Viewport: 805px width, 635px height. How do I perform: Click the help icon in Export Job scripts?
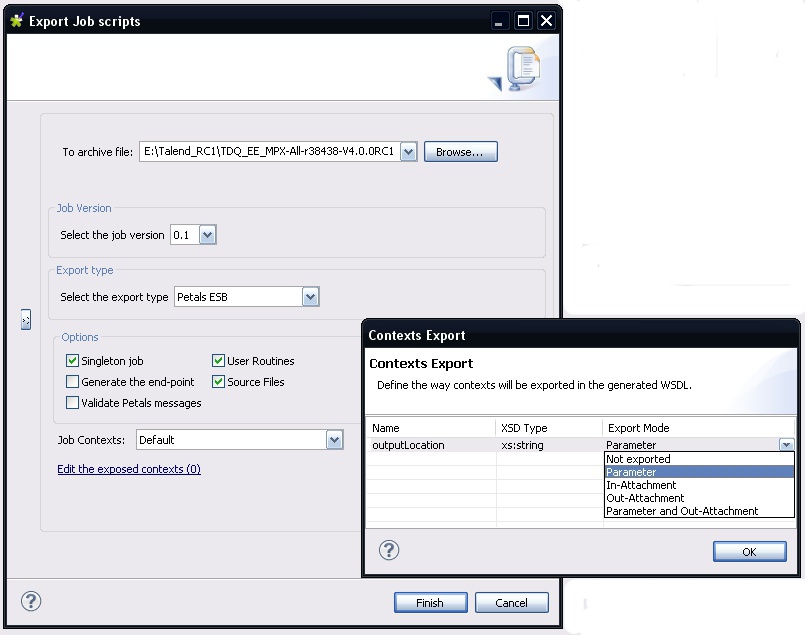pos(31,601)
